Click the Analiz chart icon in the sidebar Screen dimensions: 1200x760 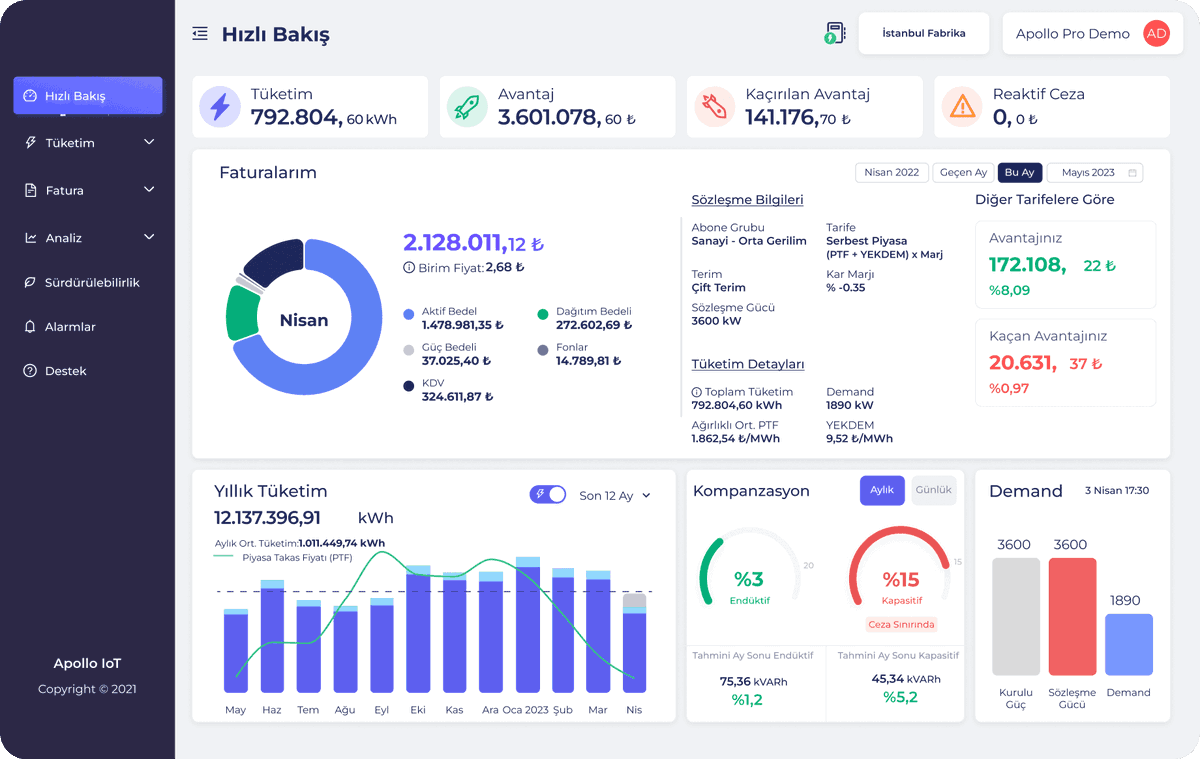pyautogui.click(x=30, y=238)
